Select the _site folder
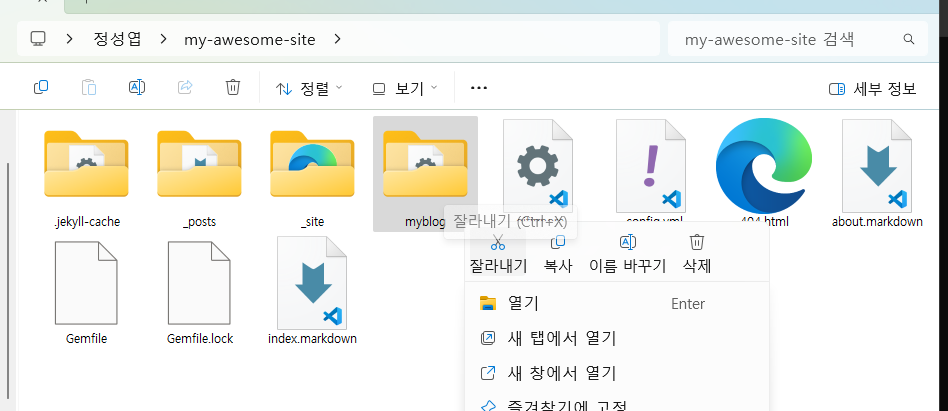This screenshot has height=411, width=948. click(x=312, y=175)
